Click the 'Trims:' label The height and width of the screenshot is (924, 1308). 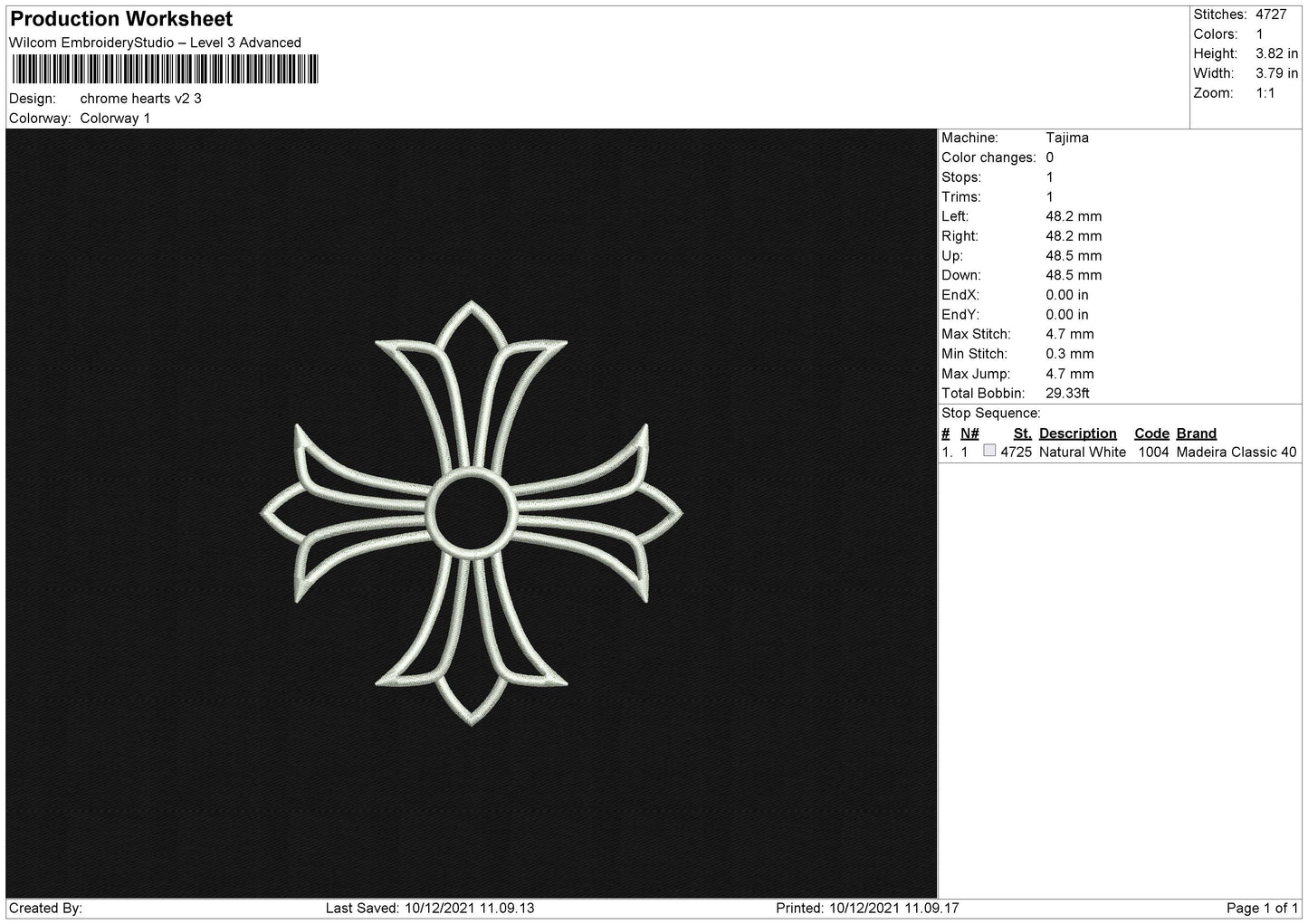(961, 196)
